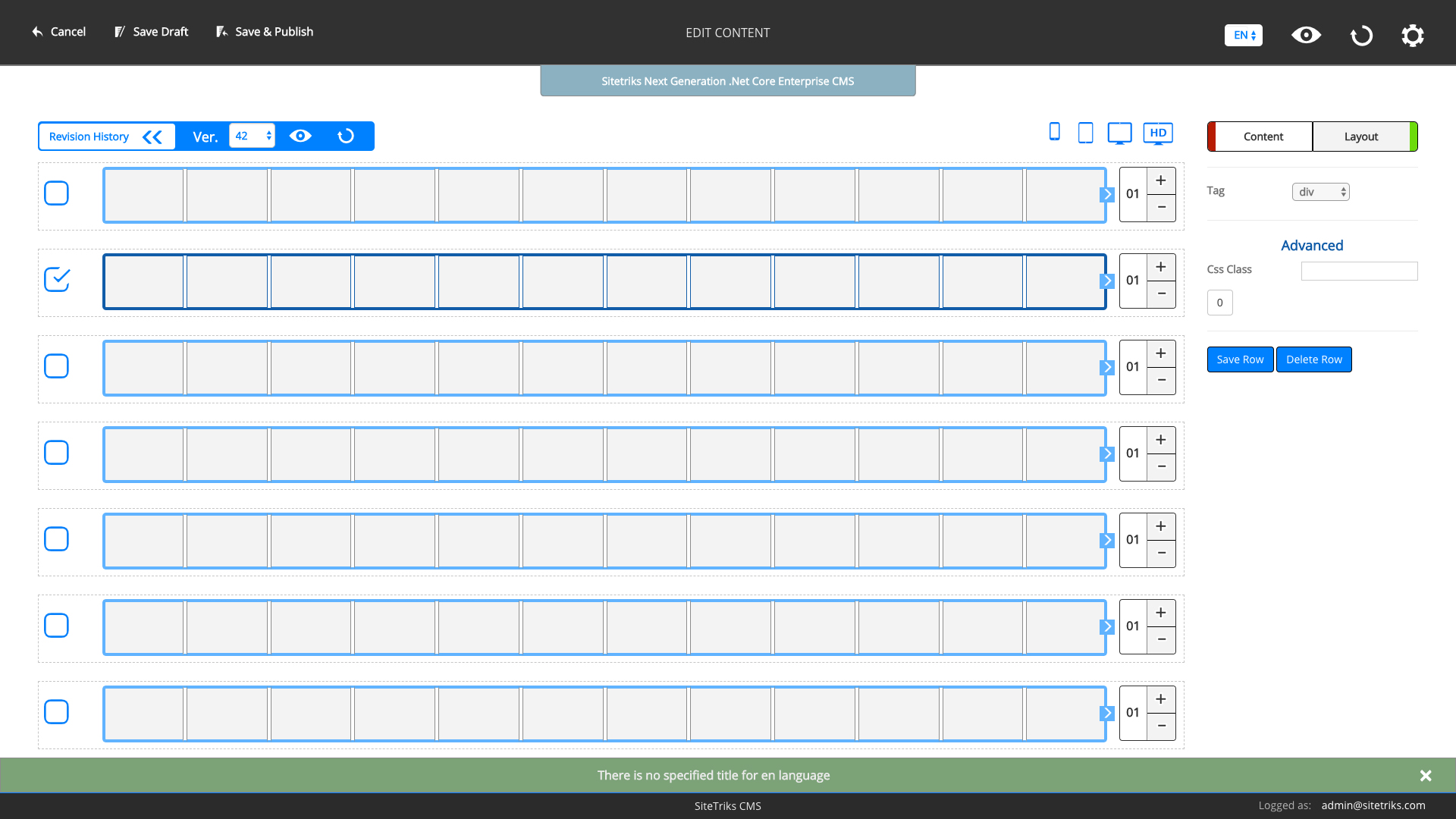Viewport: 1456px width, 819px height.
Task: Click the arrow at the end of the first row
Action: (1107, 194)
